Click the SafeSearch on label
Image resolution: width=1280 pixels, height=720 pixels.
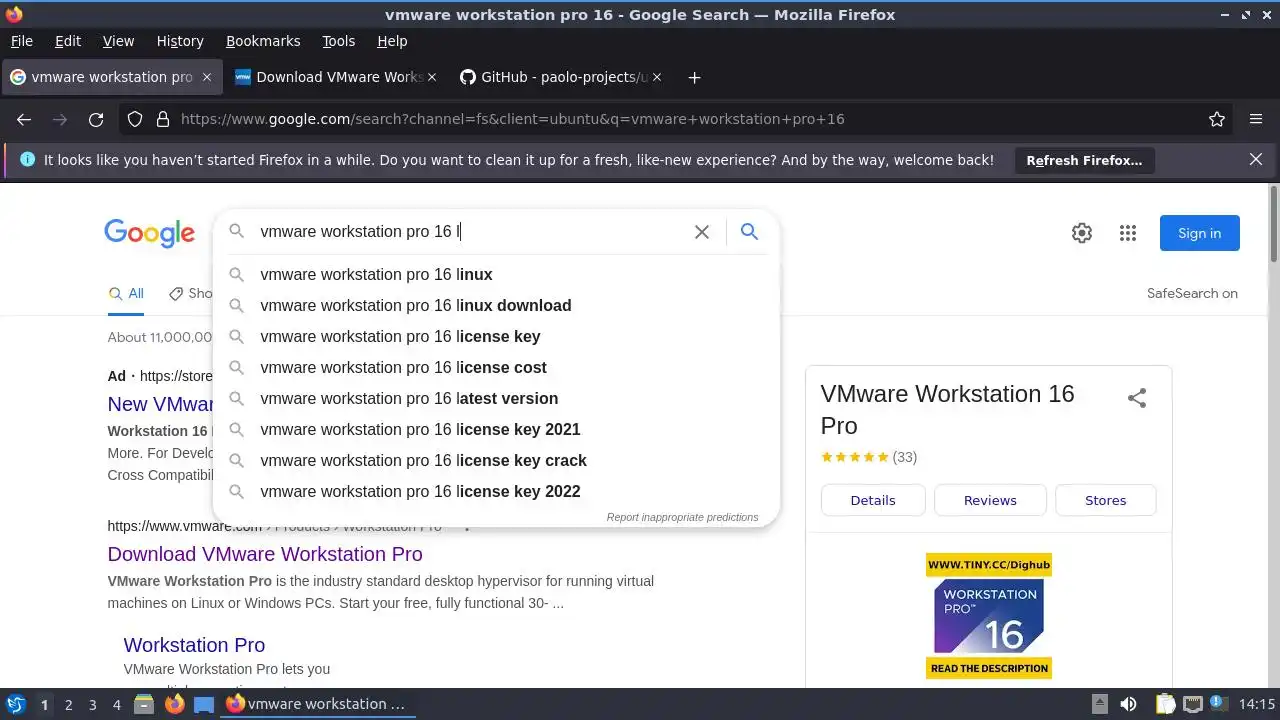pos(1192,293)
